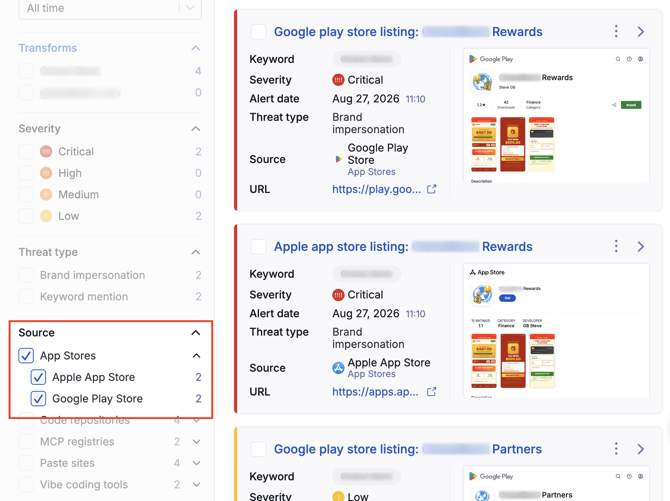Collapse the Threat type filter section

pyautogui.click(x=196, y=252)
